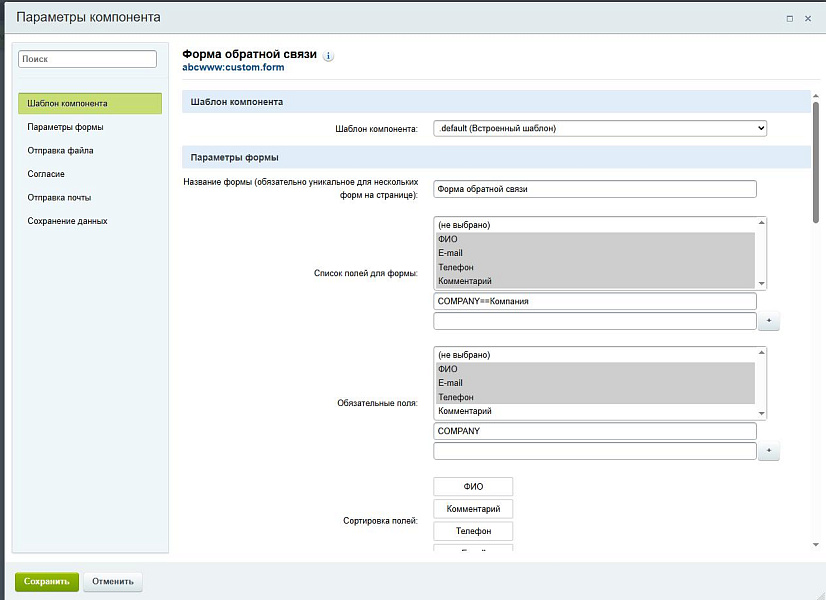Click the down arrow in the Список полей listbox
The width and height of the screenshot is (826, 600).
[762, 284]
